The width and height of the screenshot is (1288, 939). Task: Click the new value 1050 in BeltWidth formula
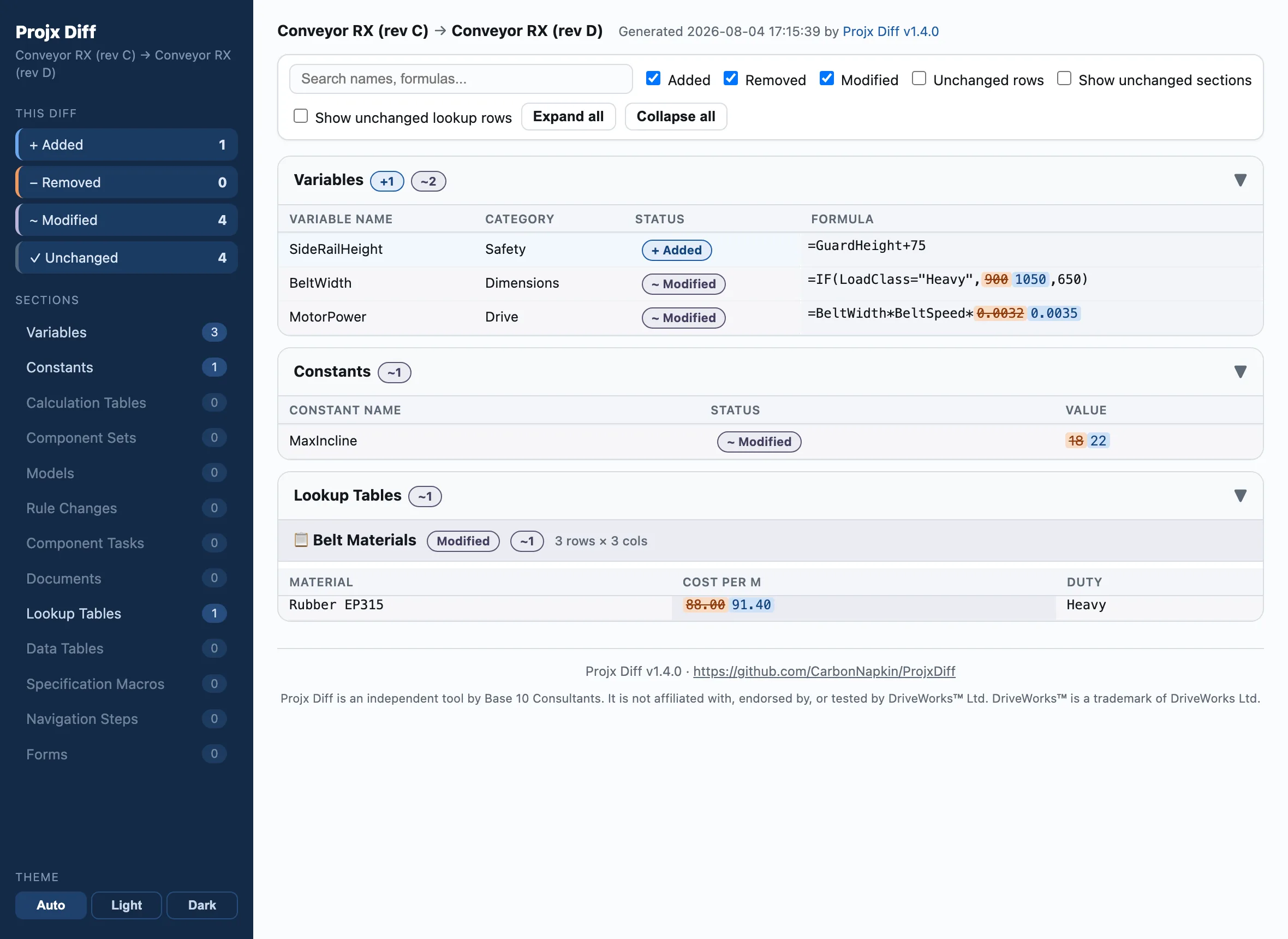click(x=1029, y=279)
